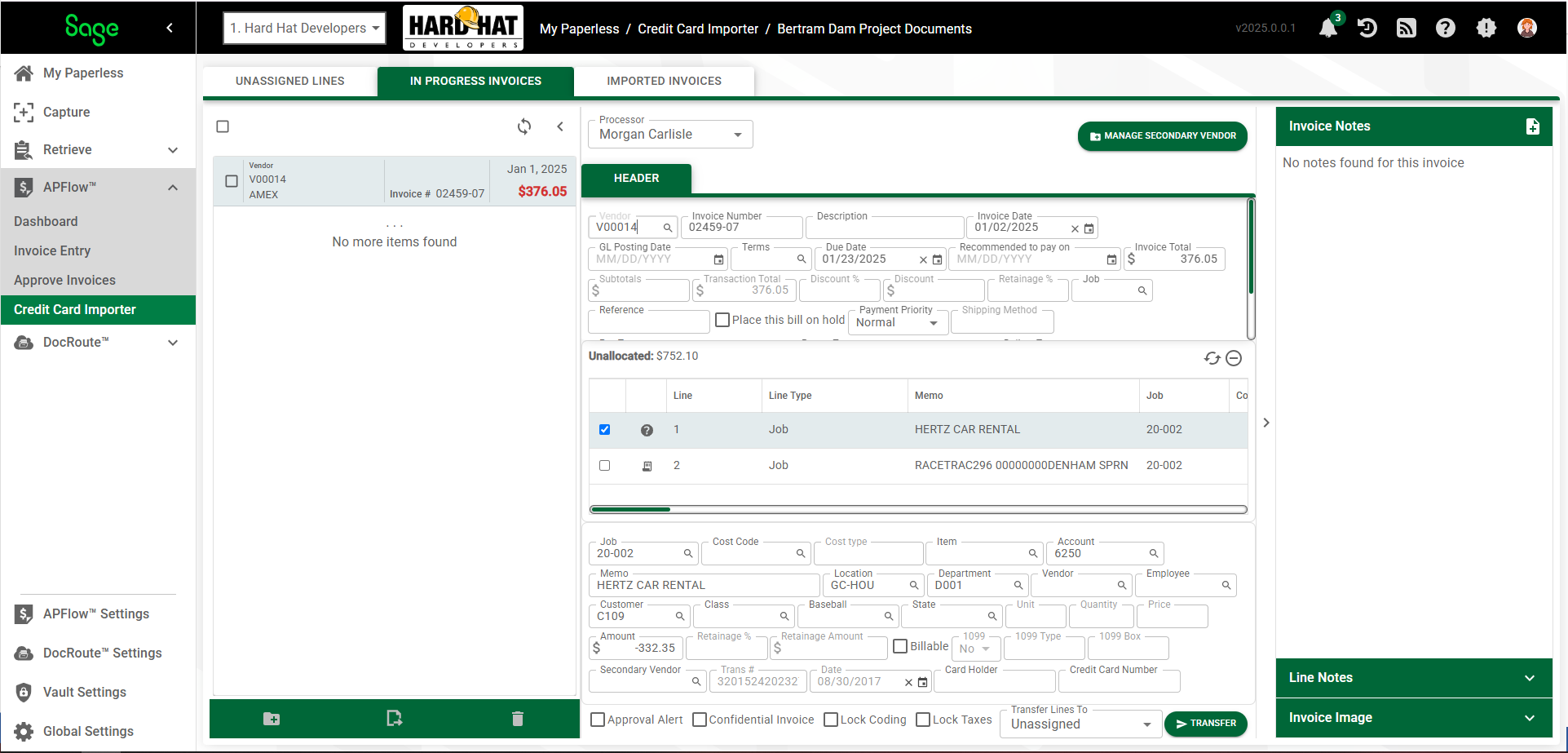Enable the Confidential Invoice checkbox
The image size is (1568, 753).
coord(699,720)
